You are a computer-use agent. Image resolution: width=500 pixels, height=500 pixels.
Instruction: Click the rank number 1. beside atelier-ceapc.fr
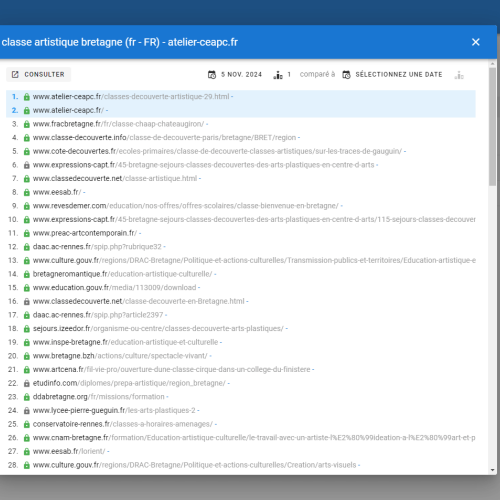click(x=15, y=97)
